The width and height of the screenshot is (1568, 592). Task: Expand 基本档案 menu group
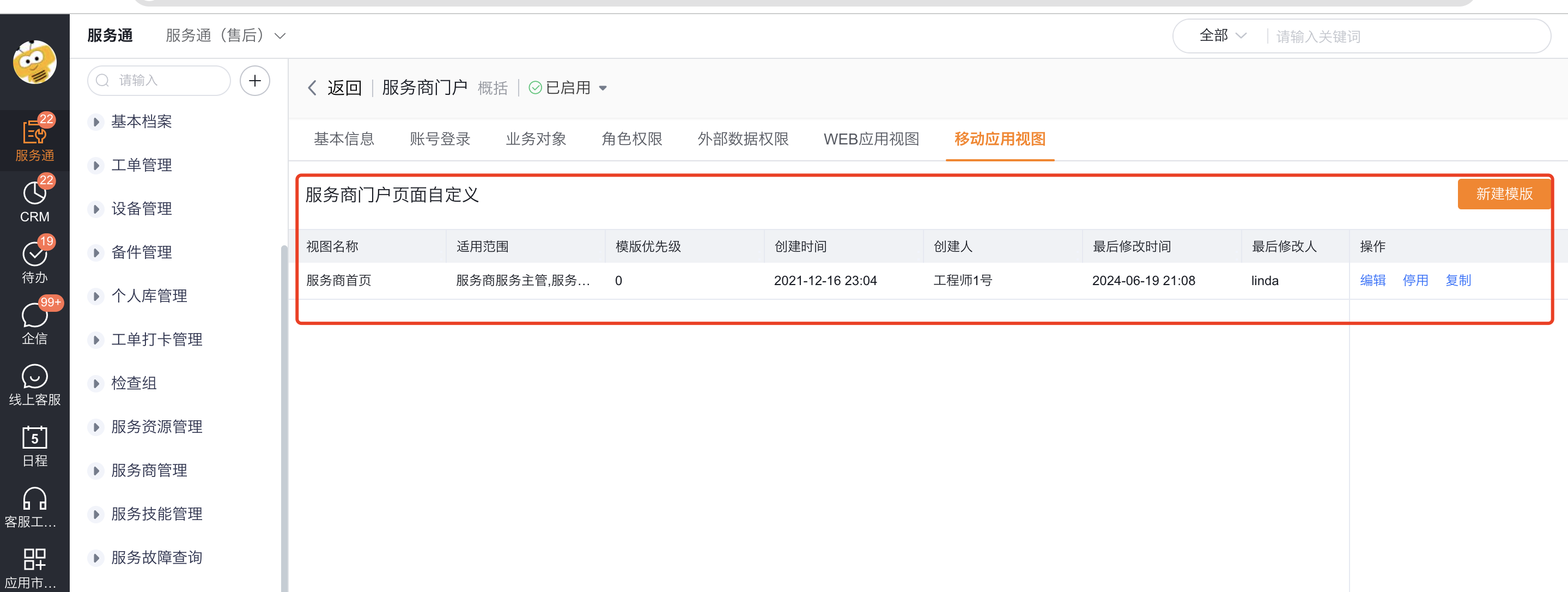95,122
